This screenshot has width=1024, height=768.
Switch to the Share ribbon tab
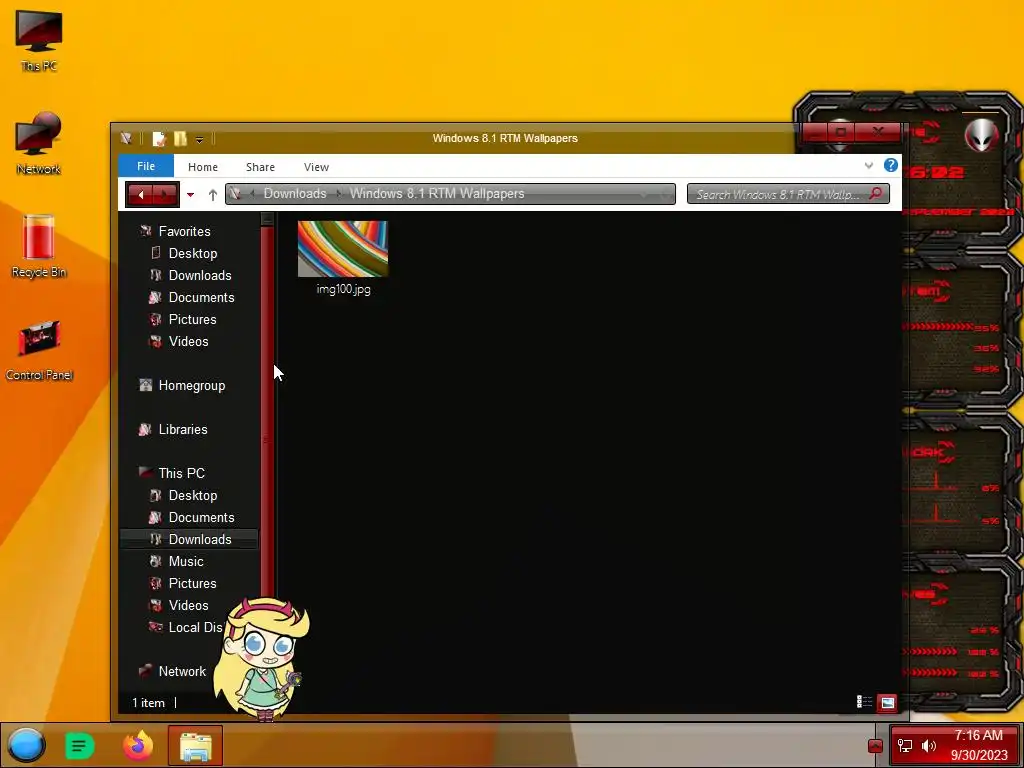[x=260, y=167]
